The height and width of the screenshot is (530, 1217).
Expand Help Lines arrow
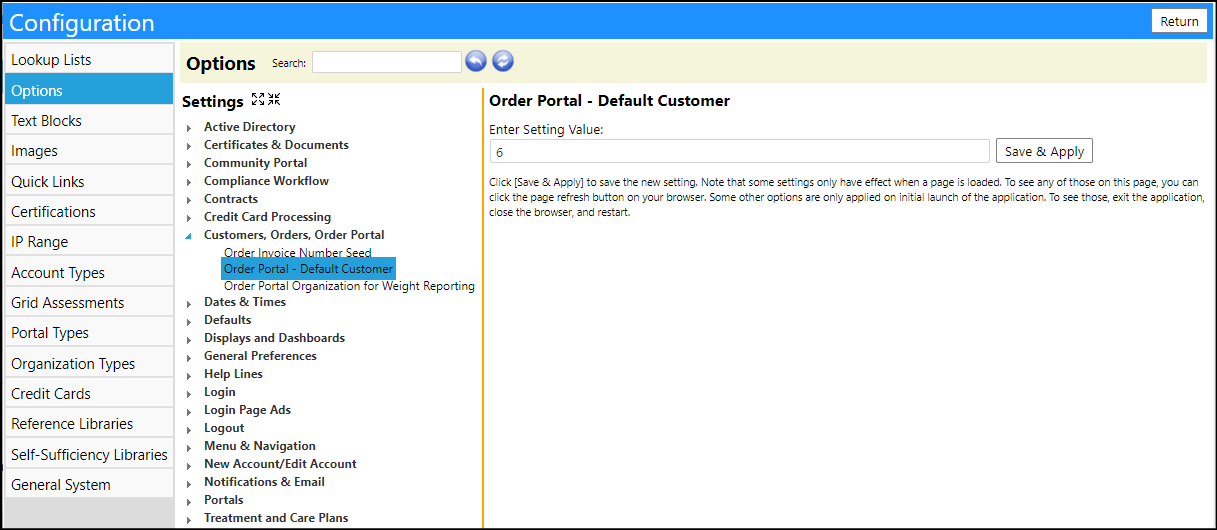[x=189, y=375]
